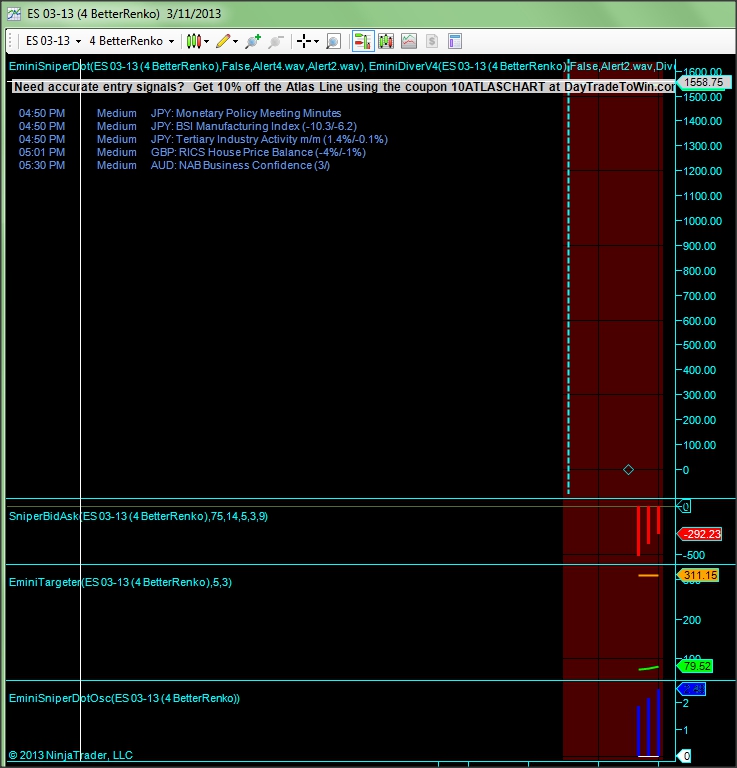Viewport: 737px width, 768px height.
Task: Open the Indicators line-chart icon
Action: 409,41
